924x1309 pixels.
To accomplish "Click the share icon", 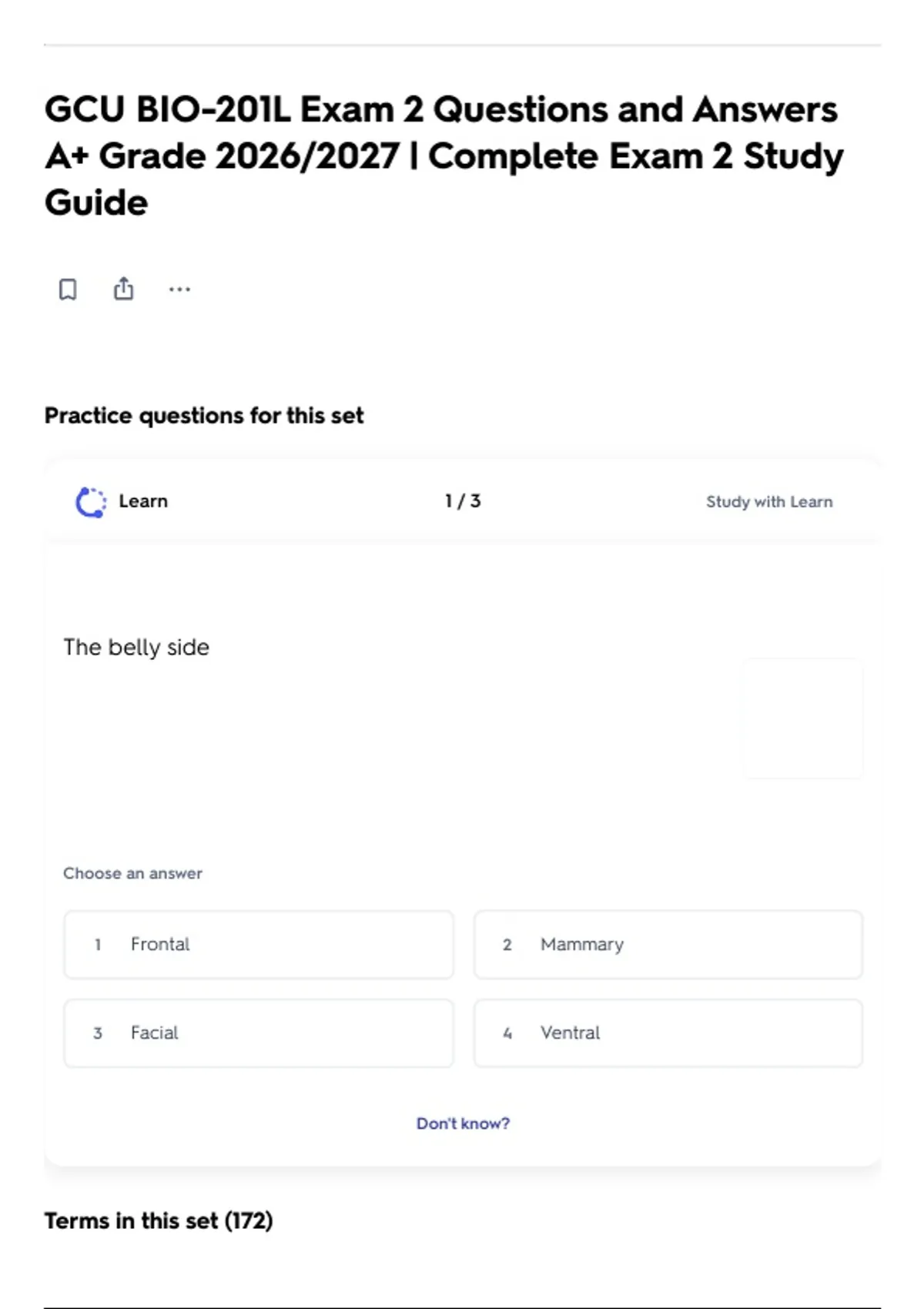I will [123, 289].
